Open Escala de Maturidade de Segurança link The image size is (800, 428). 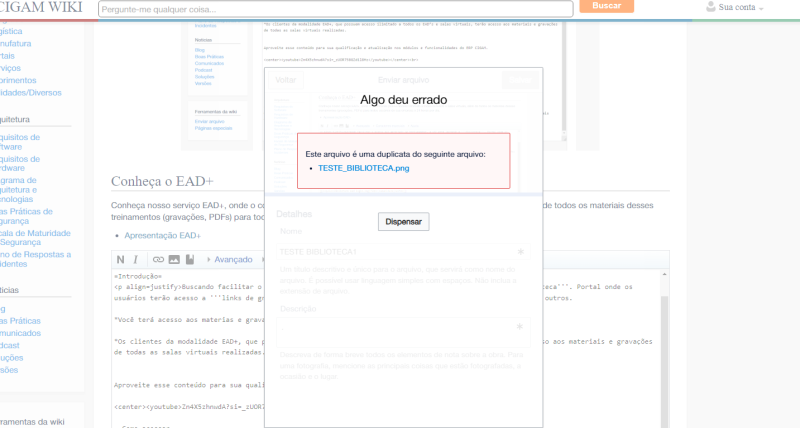(x=35, y=238)
